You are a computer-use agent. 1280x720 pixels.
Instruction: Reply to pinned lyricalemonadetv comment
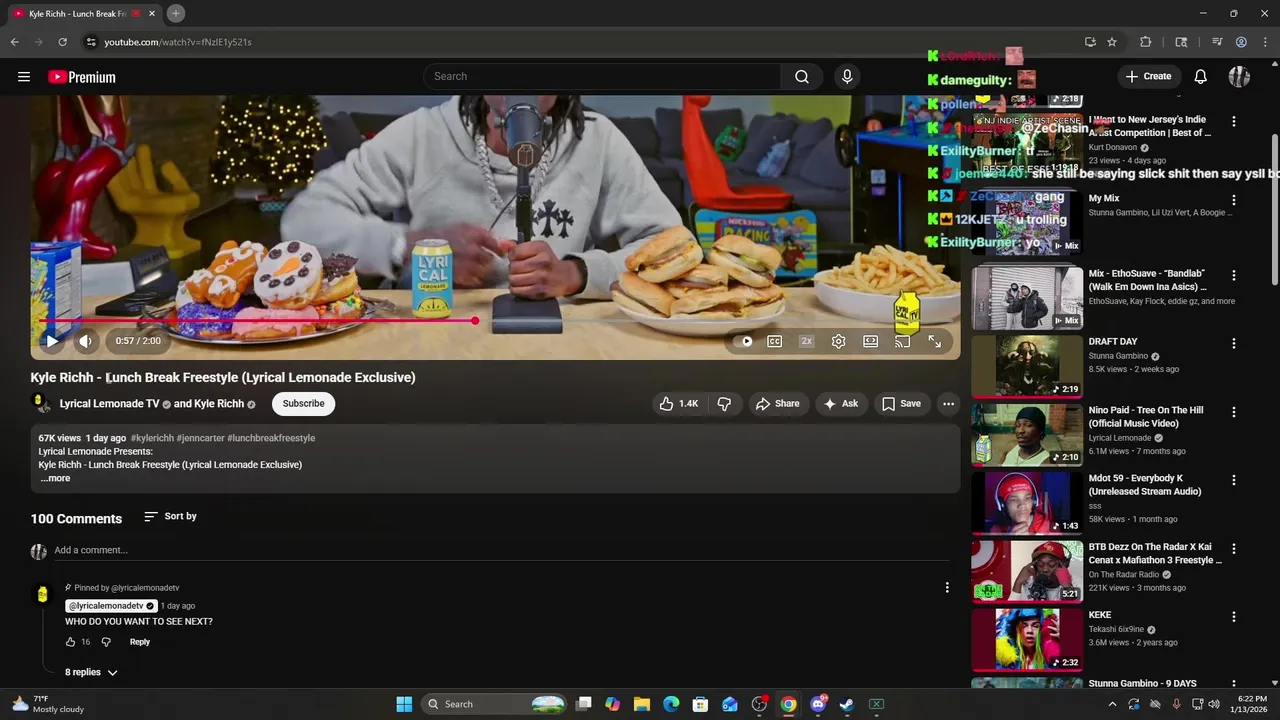[140, 642]
